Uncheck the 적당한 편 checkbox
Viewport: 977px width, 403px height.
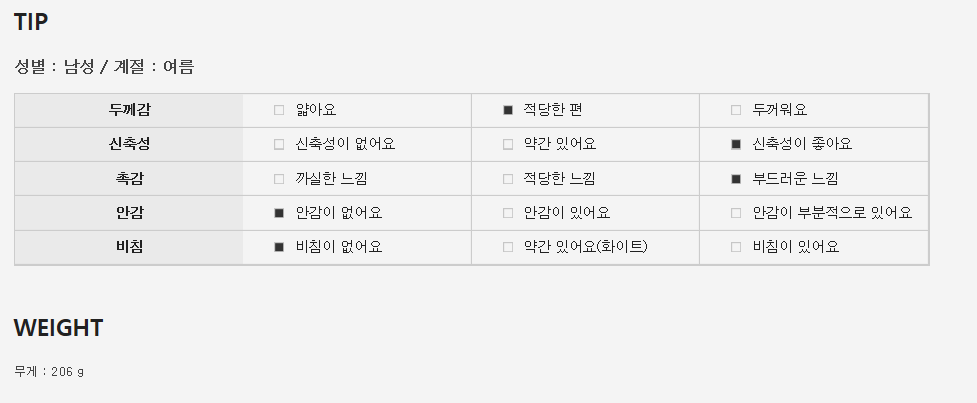pyautogui.click(x=508, y=110)
